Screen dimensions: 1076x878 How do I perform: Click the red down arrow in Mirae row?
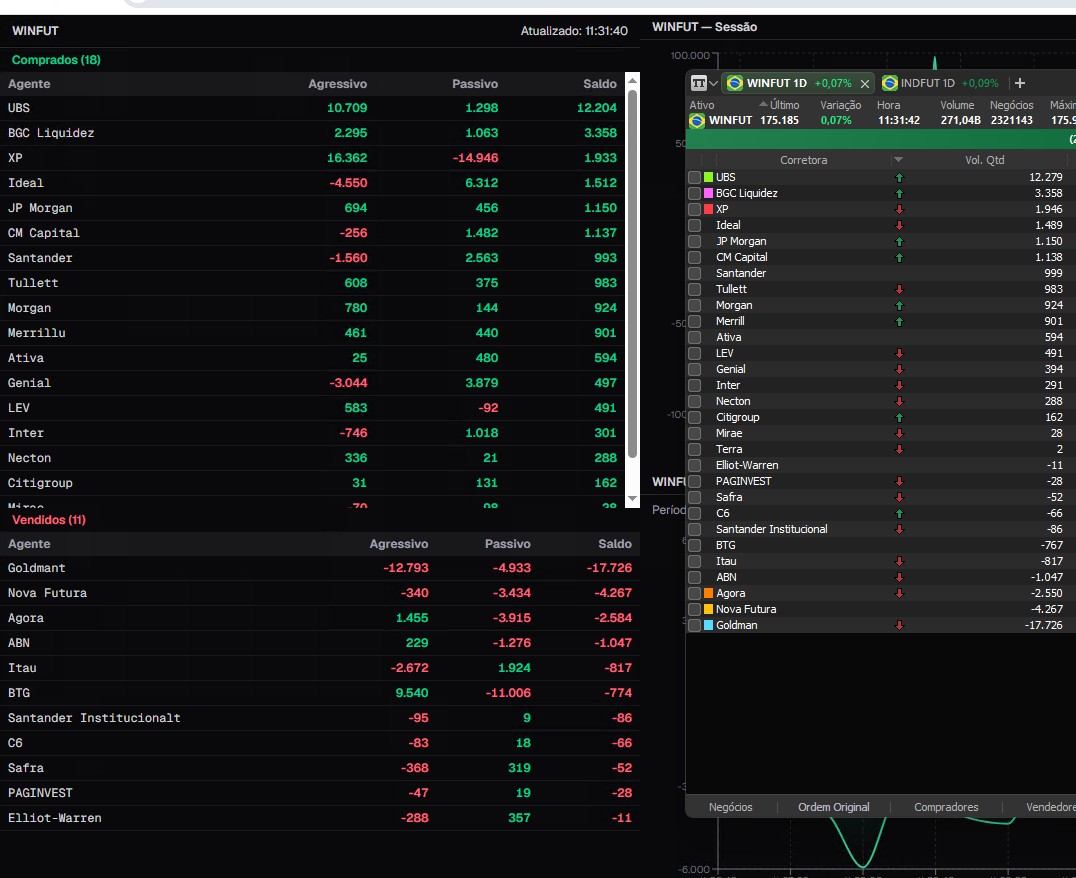click(899, 433)
